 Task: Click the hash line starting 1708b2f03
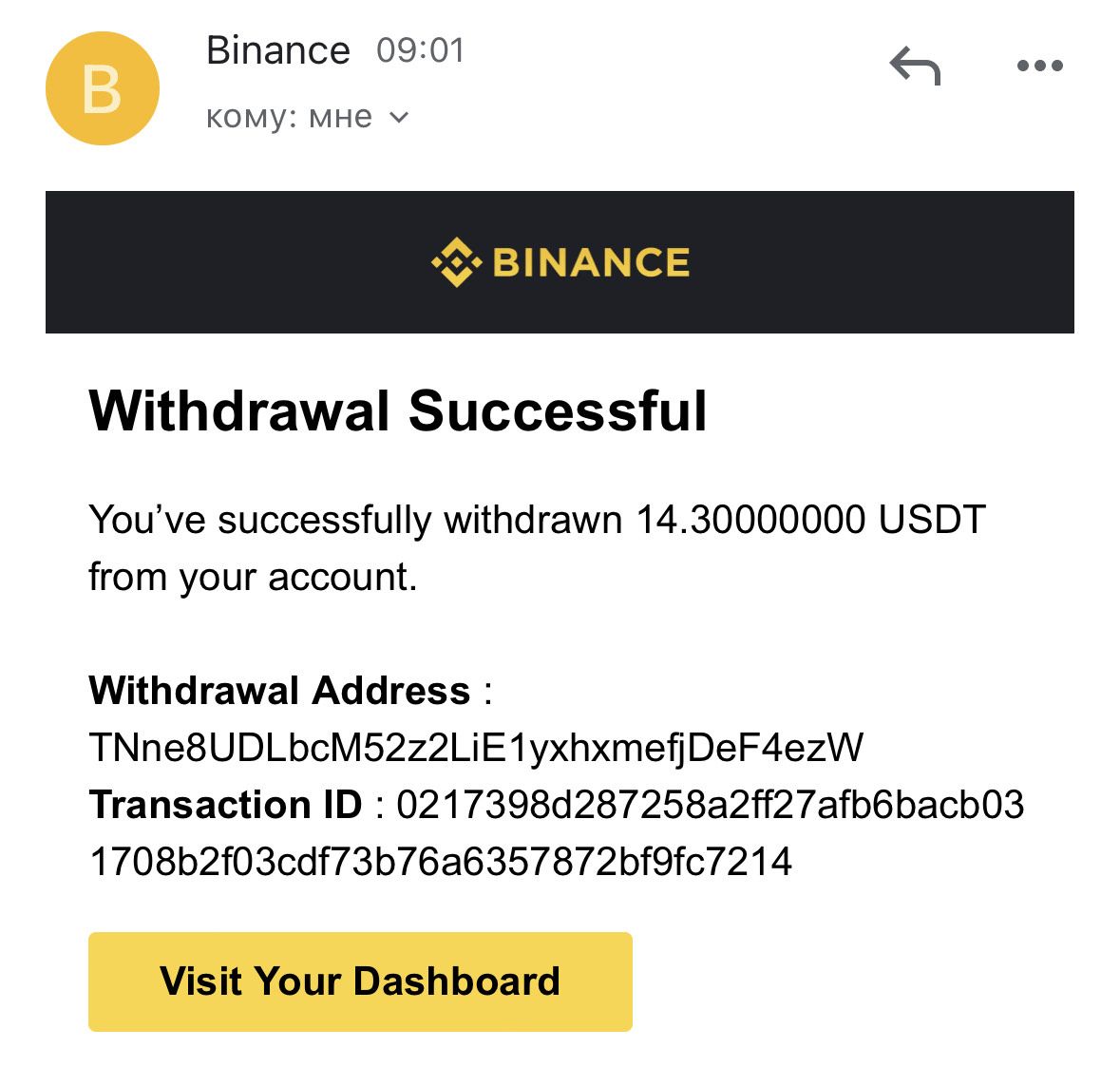(440, 862)
